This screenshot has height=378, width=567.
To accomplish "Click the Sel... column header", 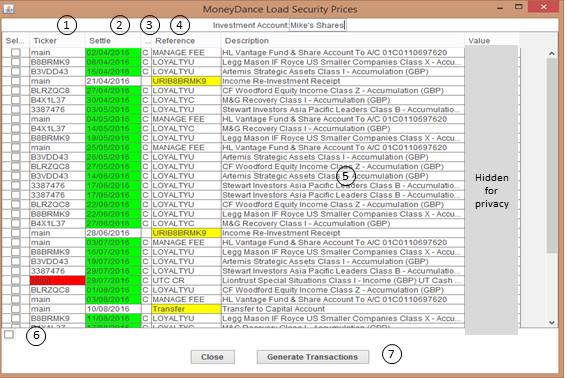I will click(x=16, y=41).
